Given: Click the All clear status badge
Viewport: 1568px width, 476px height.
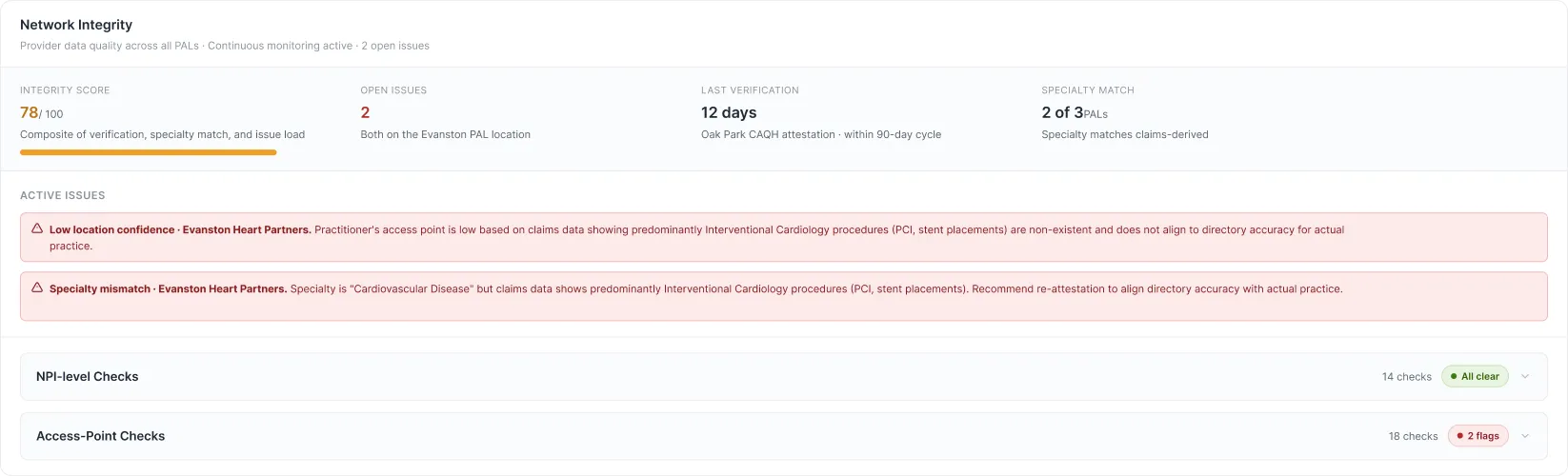Looking at the screenshot, I should coord(1475,376).
